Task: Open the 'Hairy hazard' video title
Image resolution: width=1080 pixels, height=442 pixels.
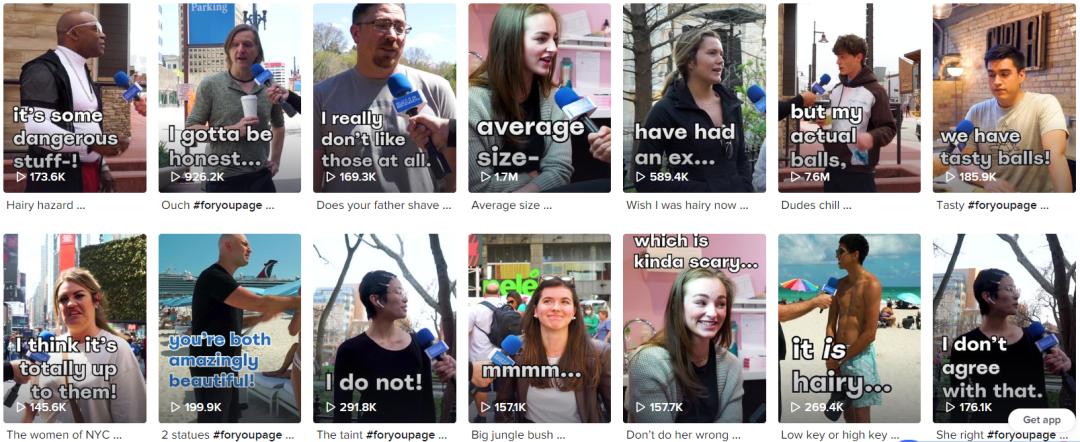Action: pyautogui.click(x=46, y=205)
